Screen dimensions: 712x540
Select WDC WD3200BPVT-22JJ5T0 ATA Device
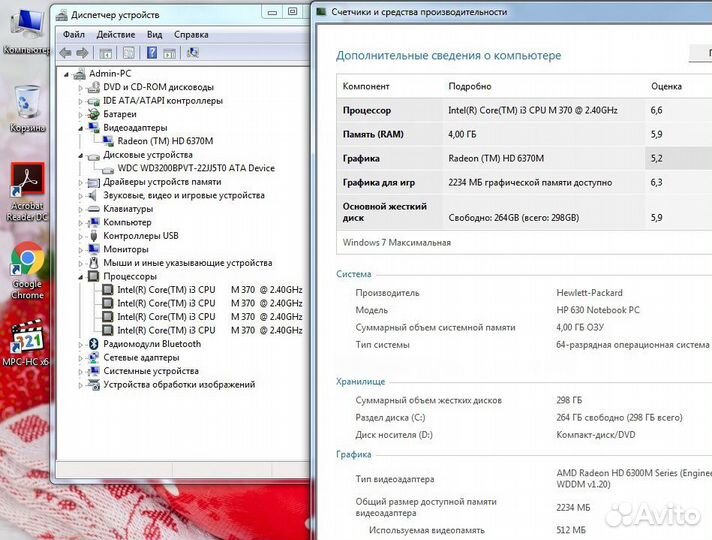coord(196,168)
